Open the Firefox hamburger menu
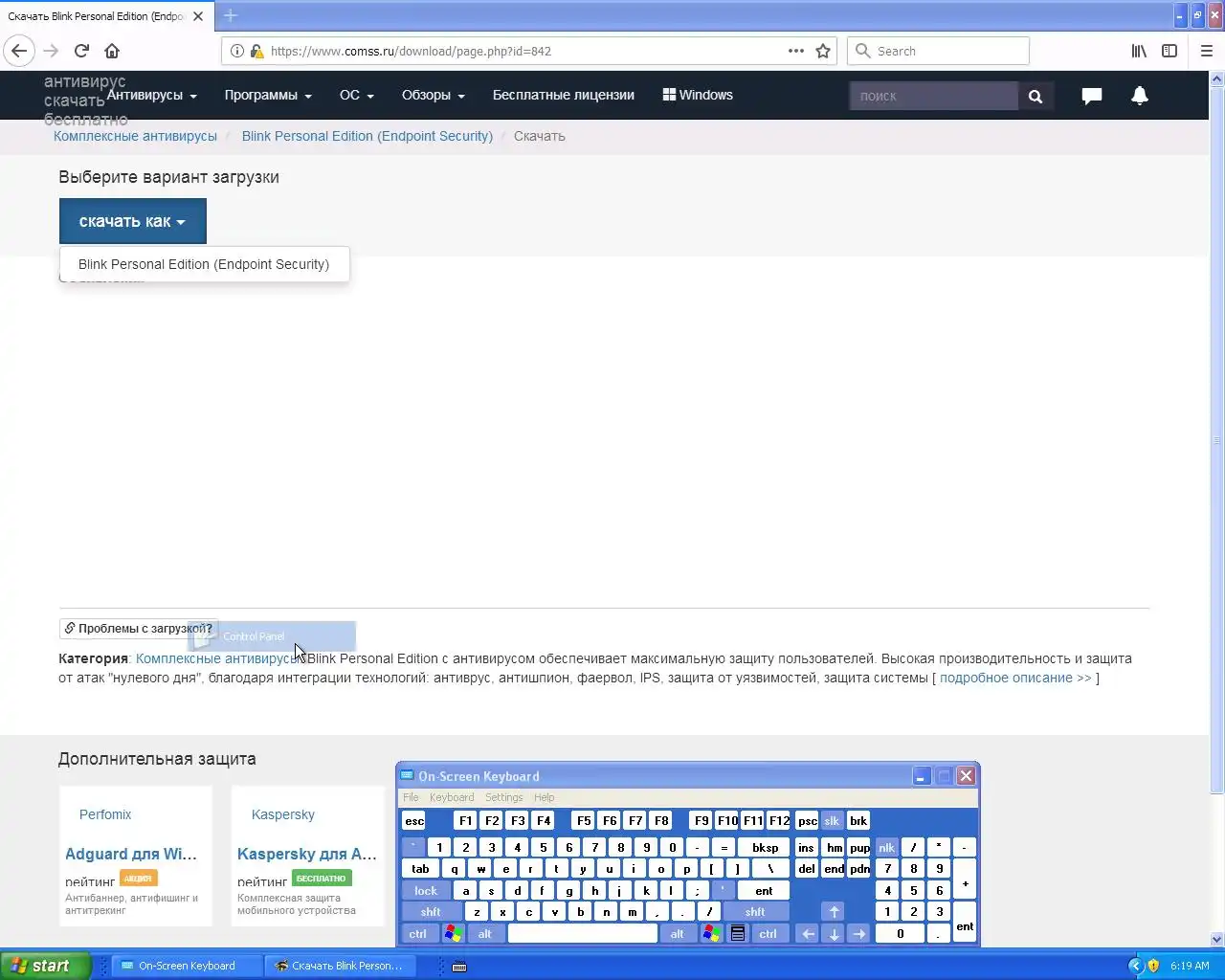 pos(1207,51)
